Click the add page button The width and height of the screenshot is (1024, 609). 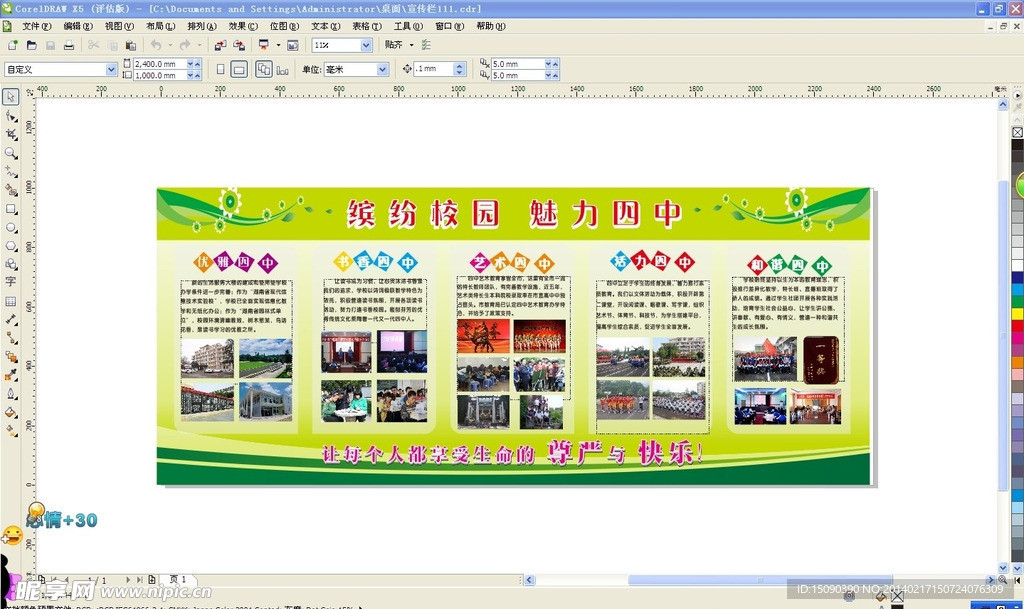152,580
